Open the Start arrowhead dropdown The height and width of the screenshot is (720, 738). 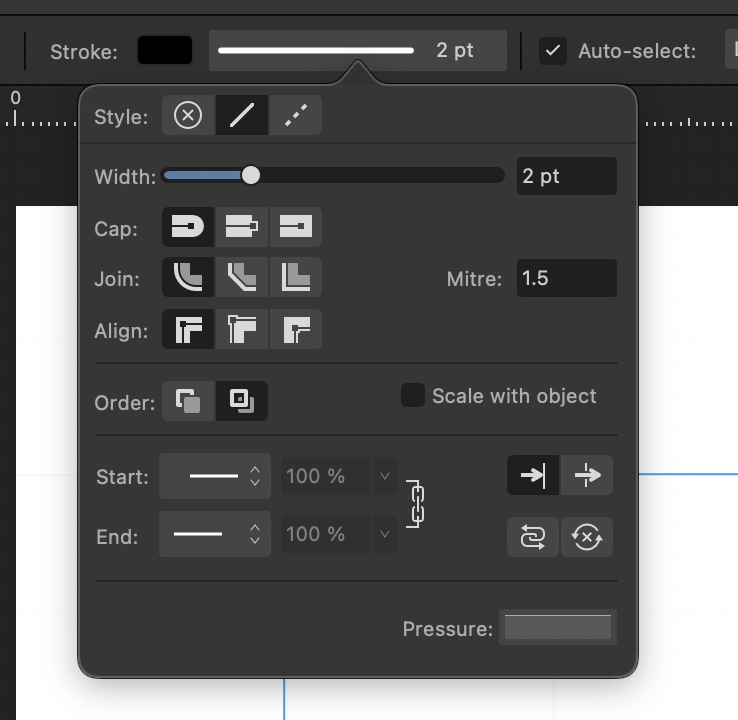[215, 476]
